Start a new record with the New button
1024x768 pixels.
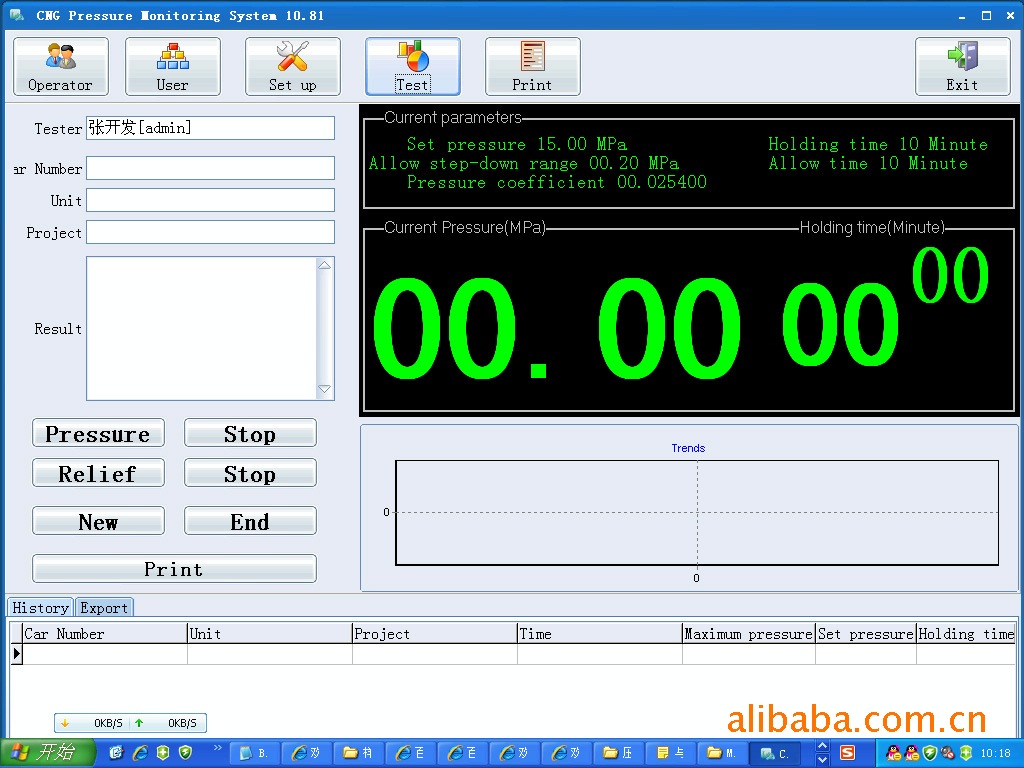coord(98,521)
